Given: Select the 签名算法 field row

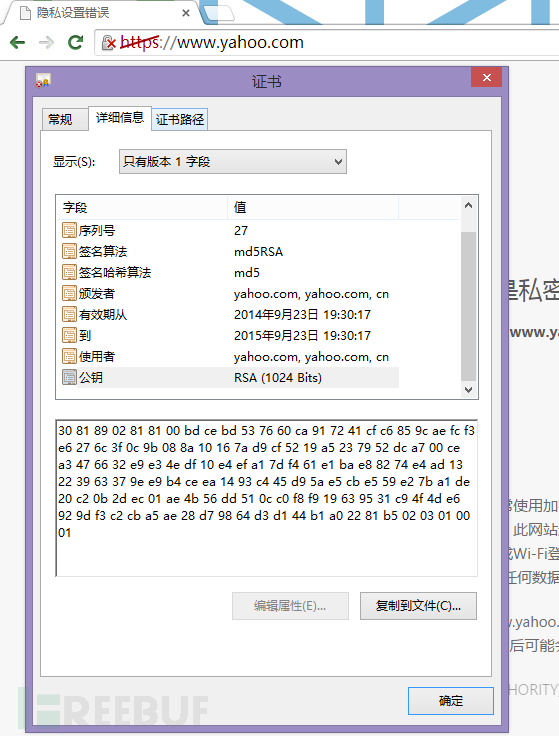Looking at the screenshot, I should [x=228, y=252].
